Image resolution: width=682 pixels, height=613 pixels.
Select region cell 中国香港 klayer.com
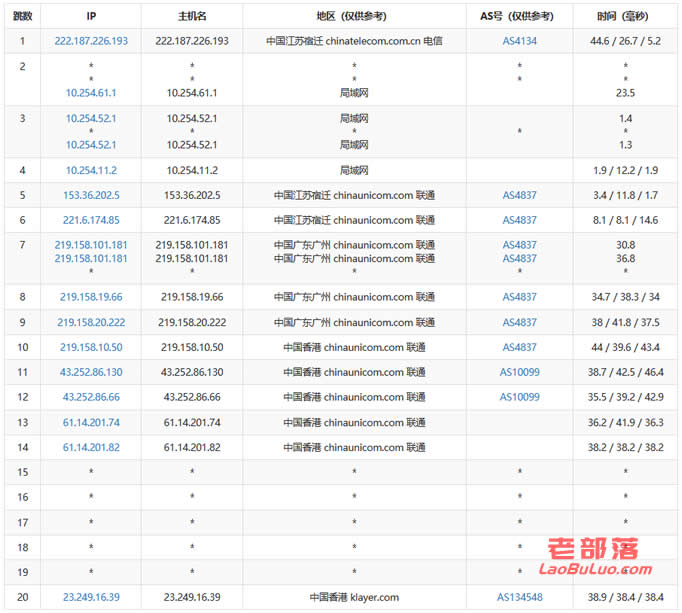[x=354, y=597]
